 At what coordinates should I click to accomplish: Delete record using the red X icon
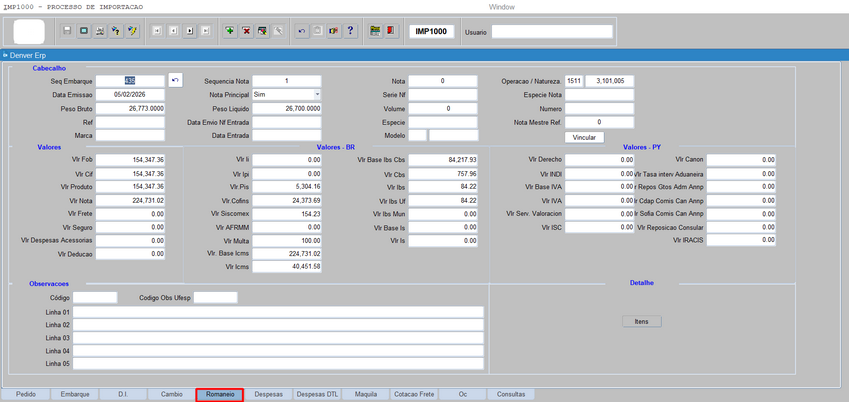(x=246, y=31)
